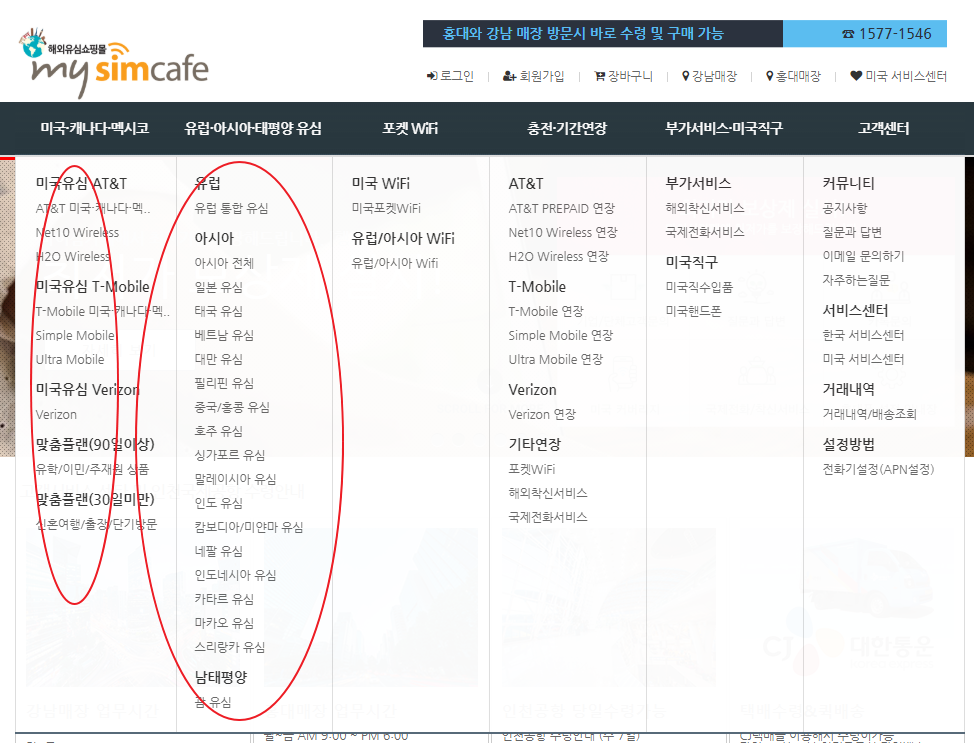Select 미국유심 T-Mobile heading

93,286
